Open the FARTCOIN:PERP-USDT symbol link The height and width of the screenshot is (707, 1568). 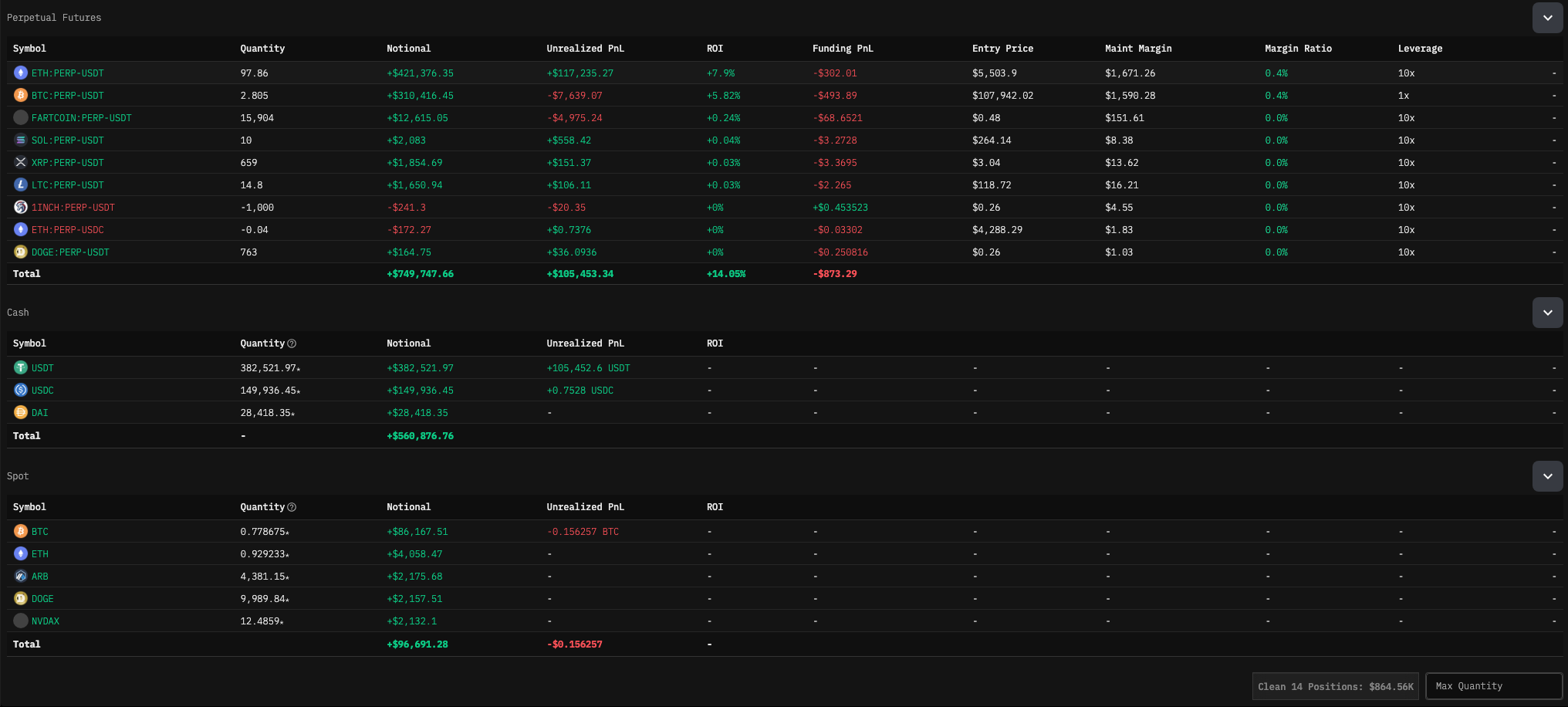(x=81, y=118)
